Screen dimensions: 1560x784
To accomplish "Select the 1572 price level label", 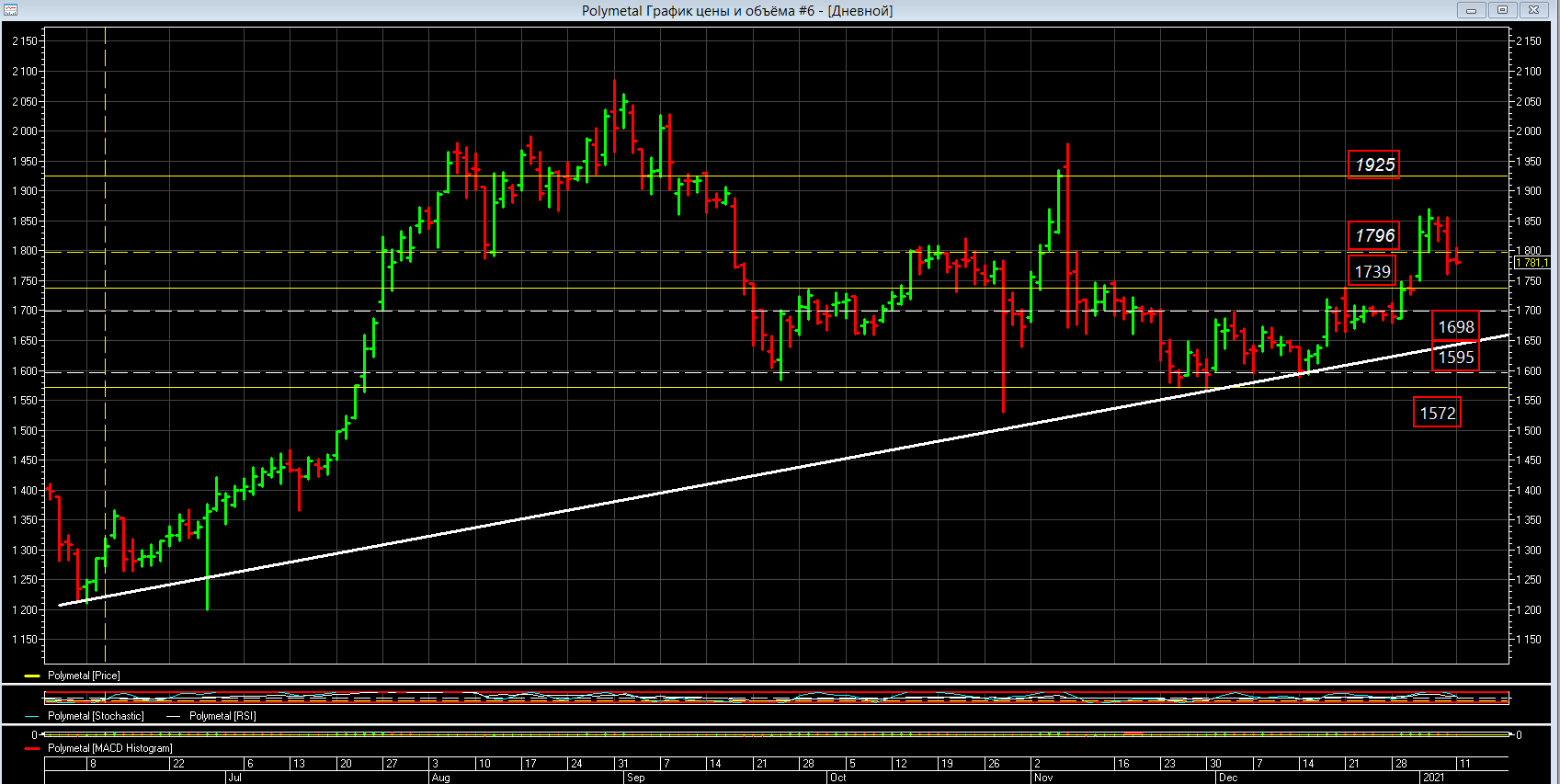I will coord(1437,413).
